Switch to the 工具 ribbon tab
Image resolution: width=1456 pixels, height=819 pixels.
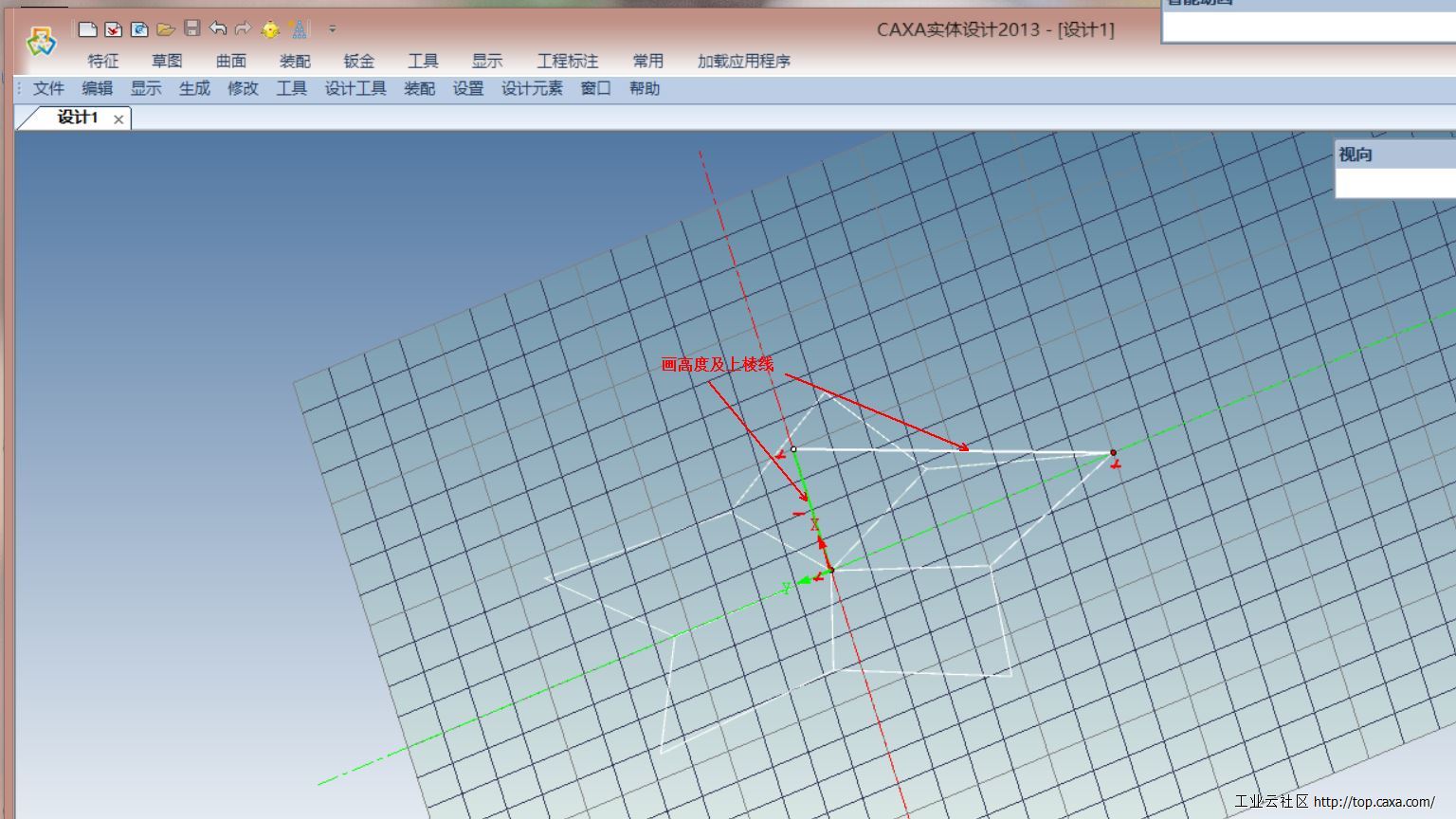click(423, 61)
